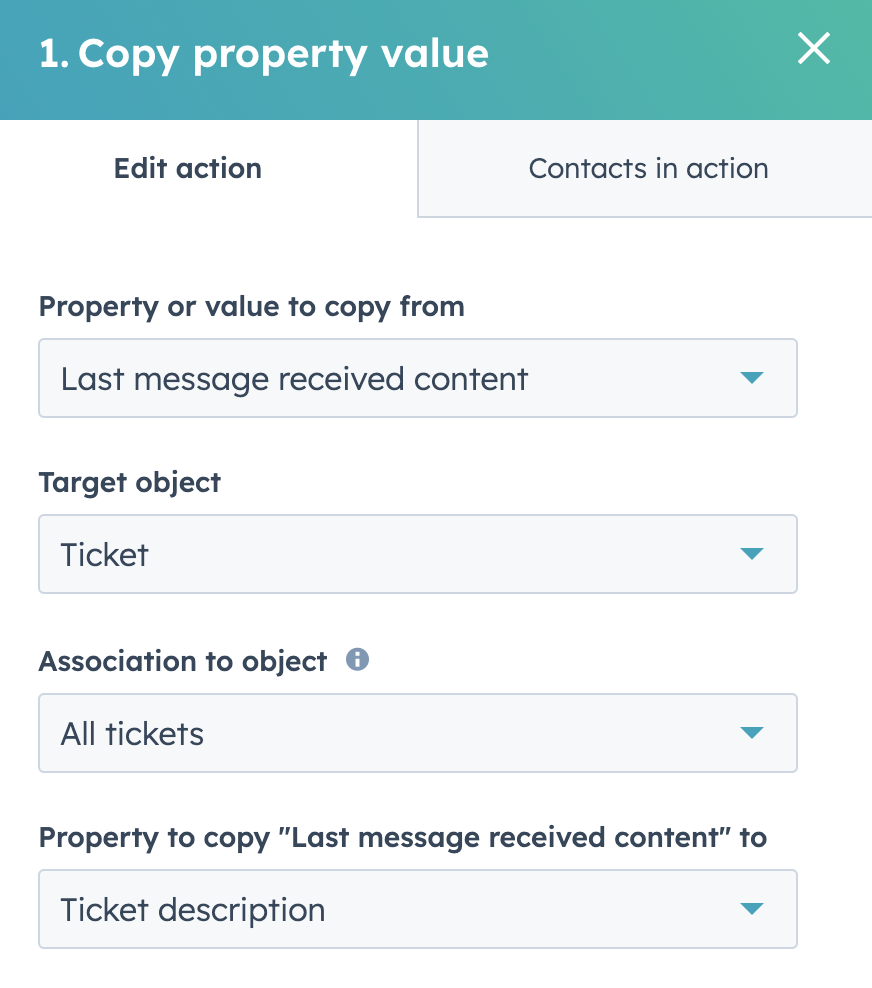Click the Property or value to copy from label
Screen dimensions: 872x988
pyautogui.click(x=251, y=307)
